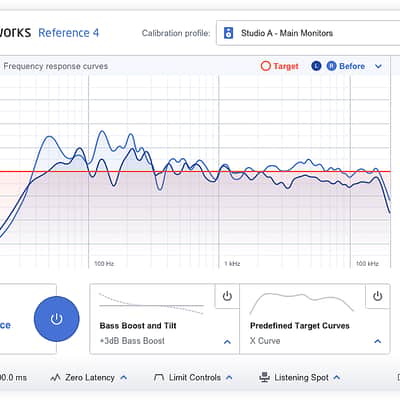Screen dimensions: 400x400
Task: Toggle the left channel L curve
Action: click(316, 66)
